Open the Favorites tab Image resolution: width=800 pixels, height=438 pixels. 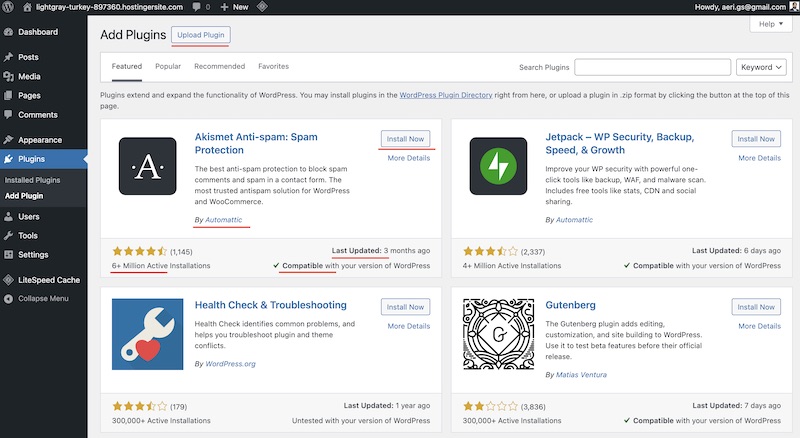pyautogui.click(x=273, y=67)
